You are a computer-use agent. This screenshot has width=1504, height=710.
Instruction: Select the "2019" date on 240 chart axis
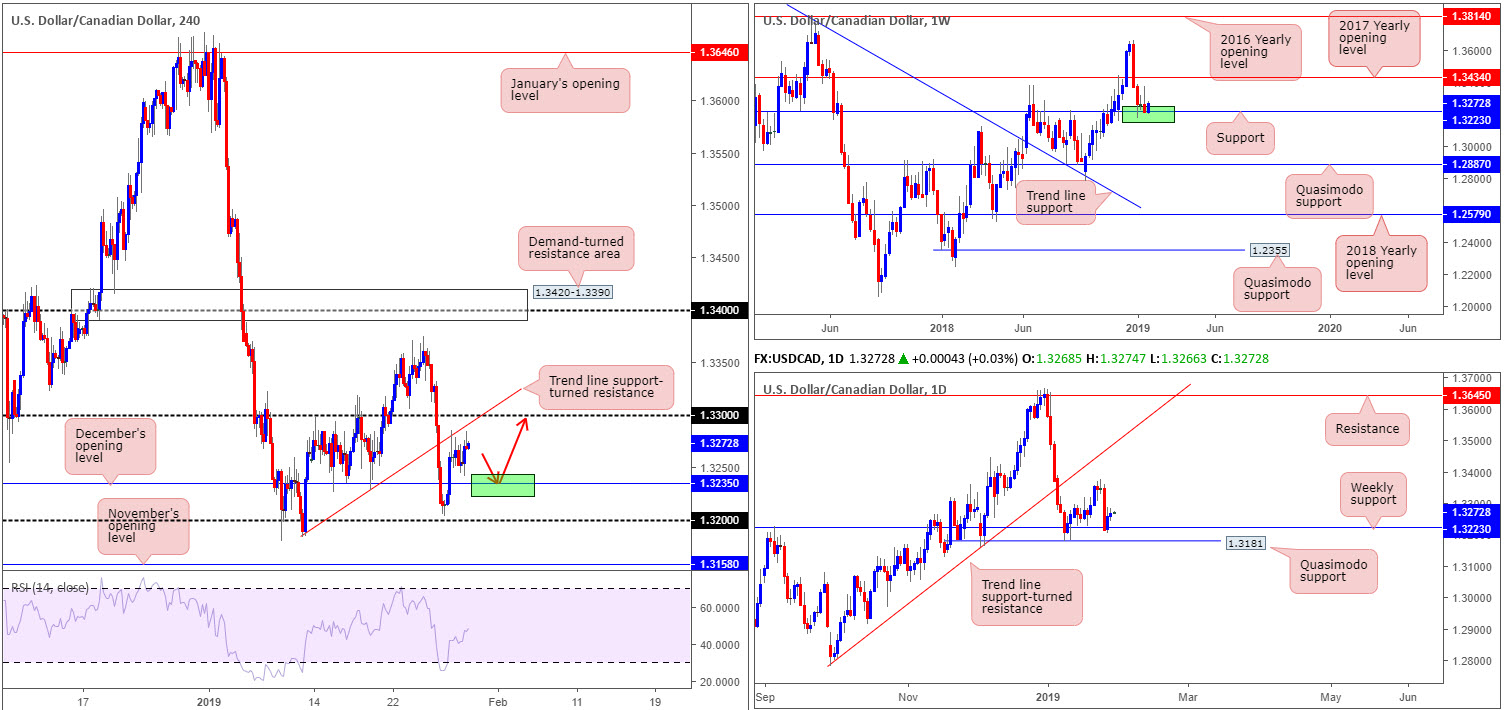208,700
